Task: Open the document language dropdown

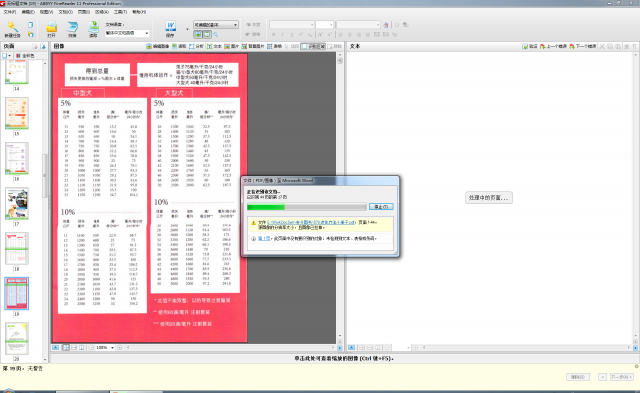Action: point(127,33)
